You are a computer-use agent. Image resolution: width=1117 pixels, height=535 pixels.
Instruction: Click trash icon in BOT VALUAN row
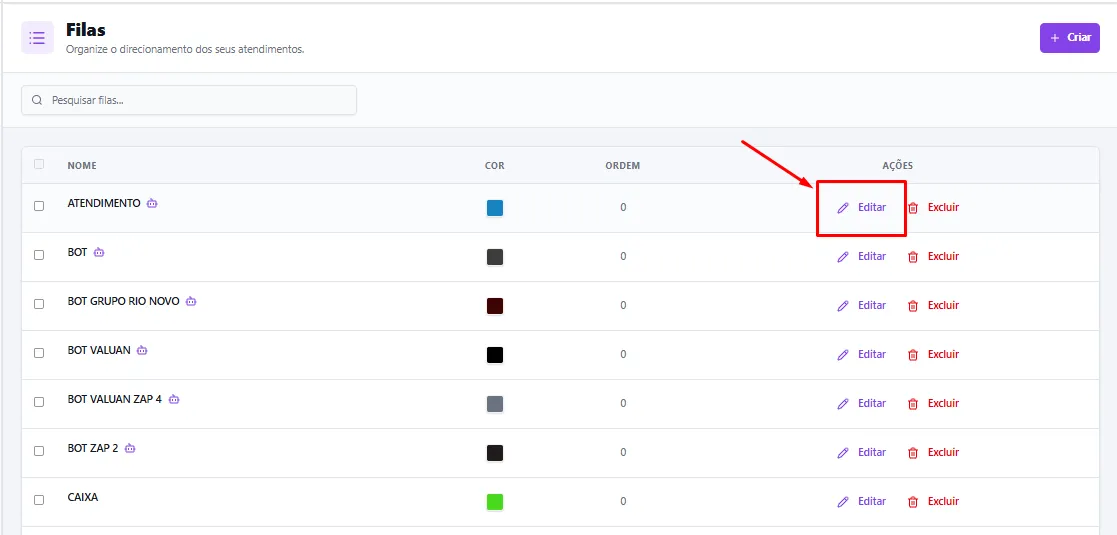[913, 355]
